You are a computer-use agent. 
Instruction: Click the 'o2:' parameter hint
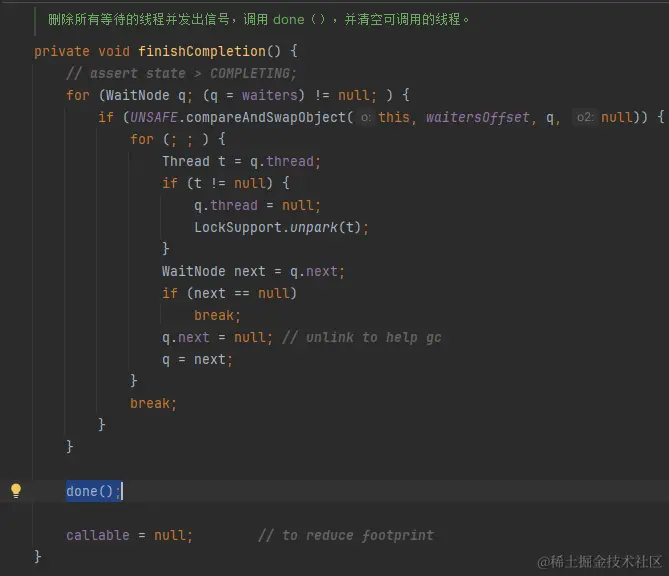click(585, 117)
